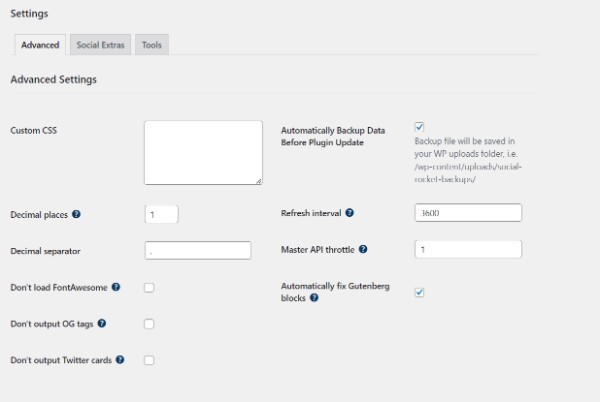Image resolution: width=600 pixels, height=402 pixels.
Task: Focus the Decimal places field
Action: [161, 214]
